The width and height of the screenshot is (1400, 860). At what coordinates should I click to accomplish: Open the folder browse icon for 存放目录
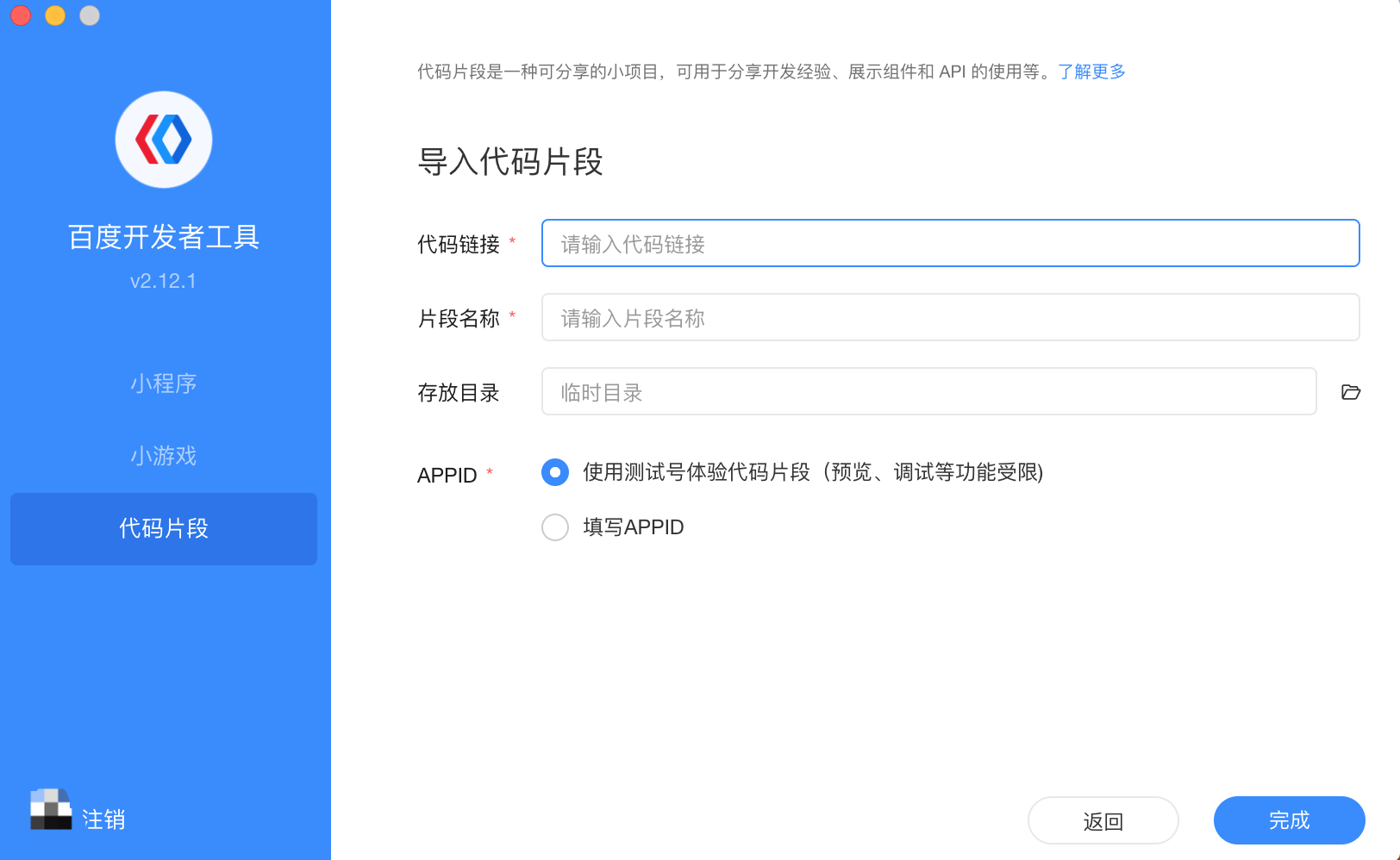pyautogui.click(x=1351, y=392)
